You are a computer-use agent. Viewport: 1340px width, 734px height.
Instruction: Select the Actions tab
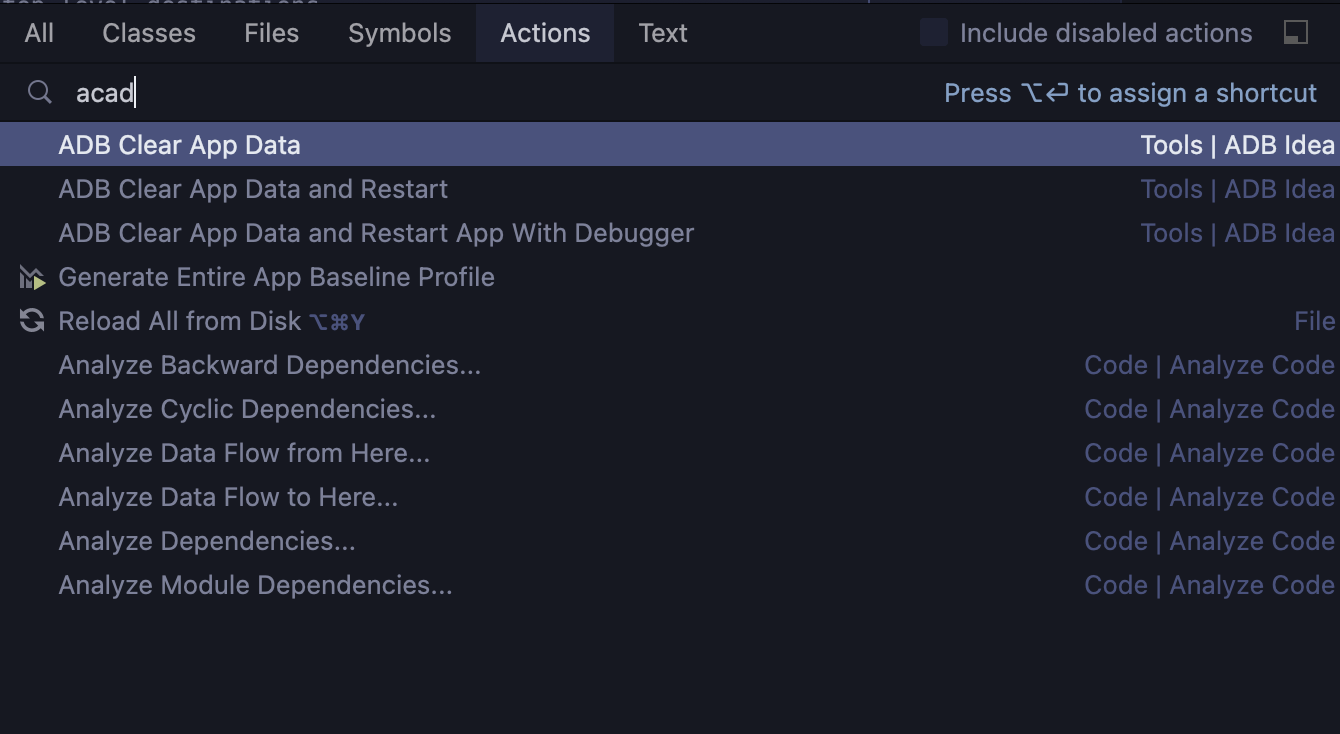tap(544, 32)
